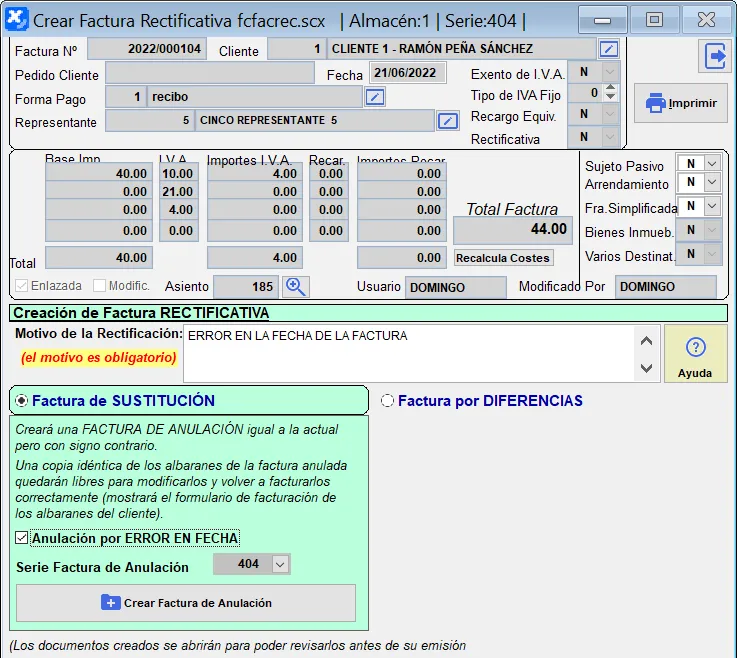Toggle the Enlazada checkbox
737x658 pixels.
(x=21, y=285)
